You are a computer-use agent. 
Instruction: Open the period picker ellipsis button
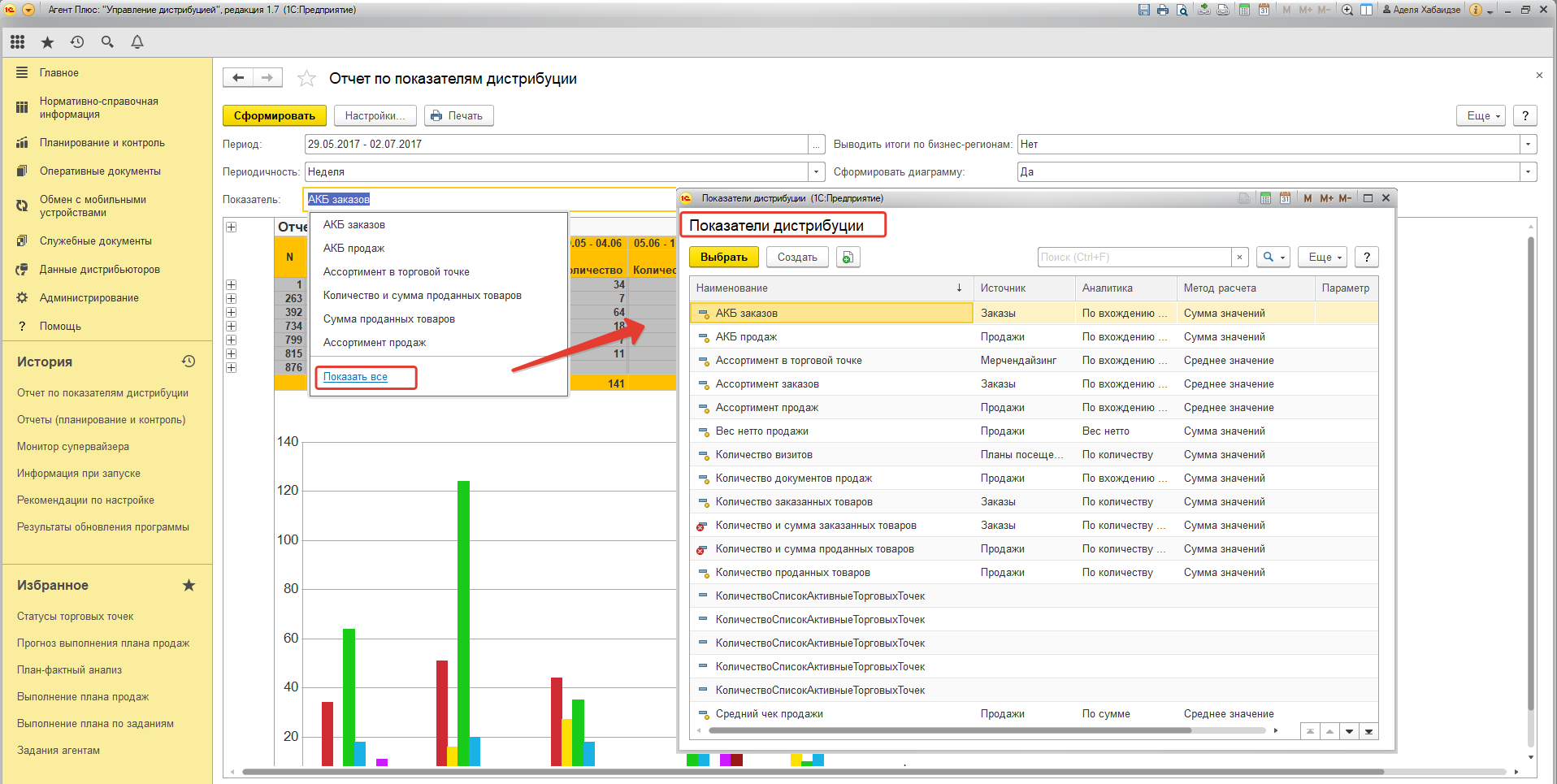click(817, 144)
